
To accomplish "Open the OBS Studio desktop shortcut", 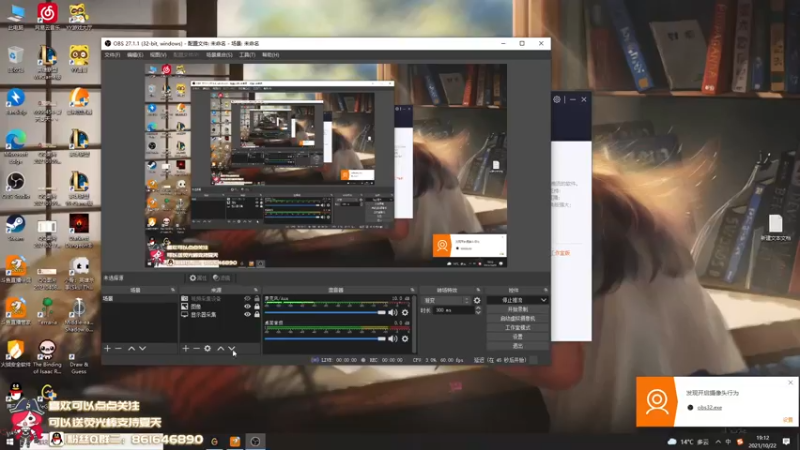I will (x=15, y=185).
